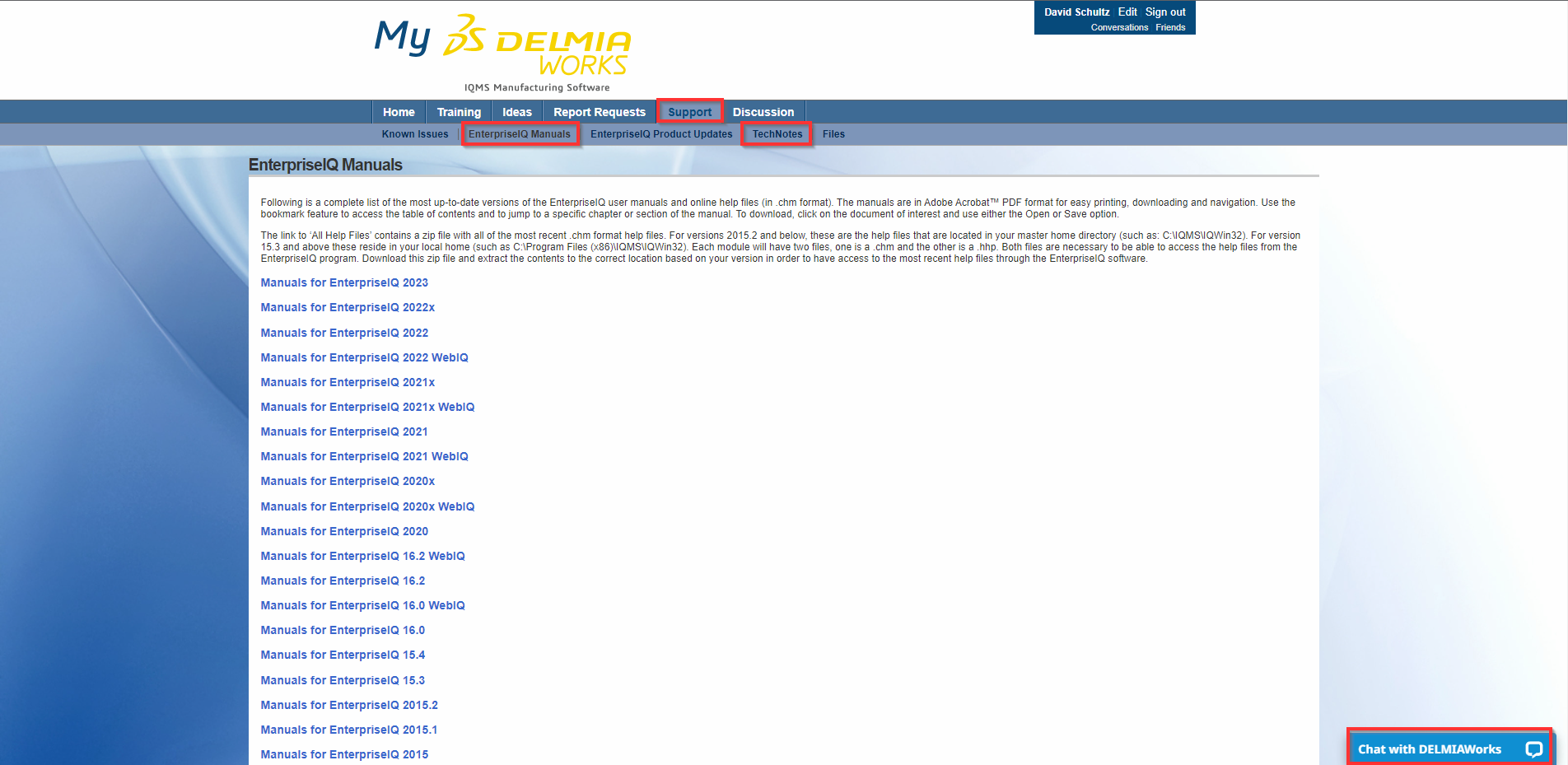Open Manuals for EnterpriseIQ 15.3
The width and height of the screenshot is (1568, 765).
343,680
